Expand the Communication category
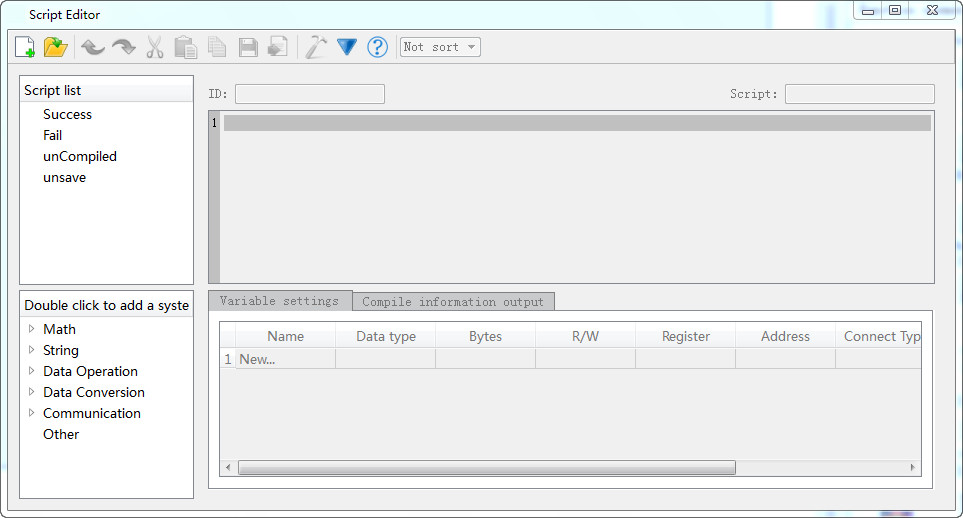 point(31,412)
